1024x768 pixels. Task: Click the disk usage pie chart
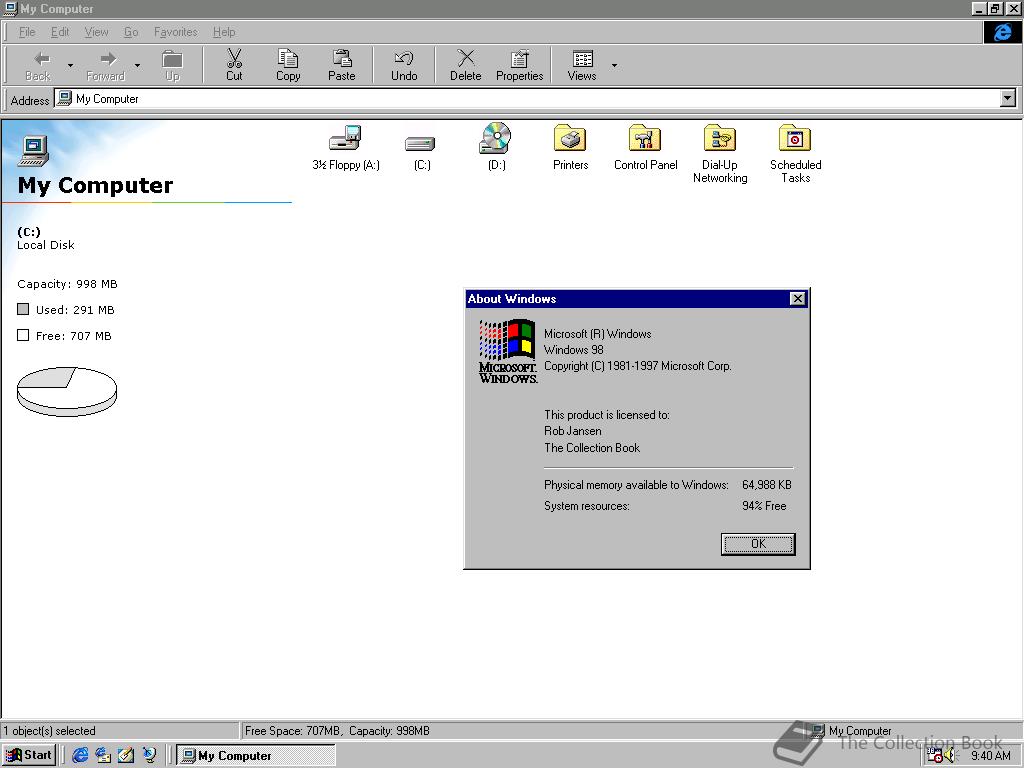pyautogui.click(x=67, y=392)
